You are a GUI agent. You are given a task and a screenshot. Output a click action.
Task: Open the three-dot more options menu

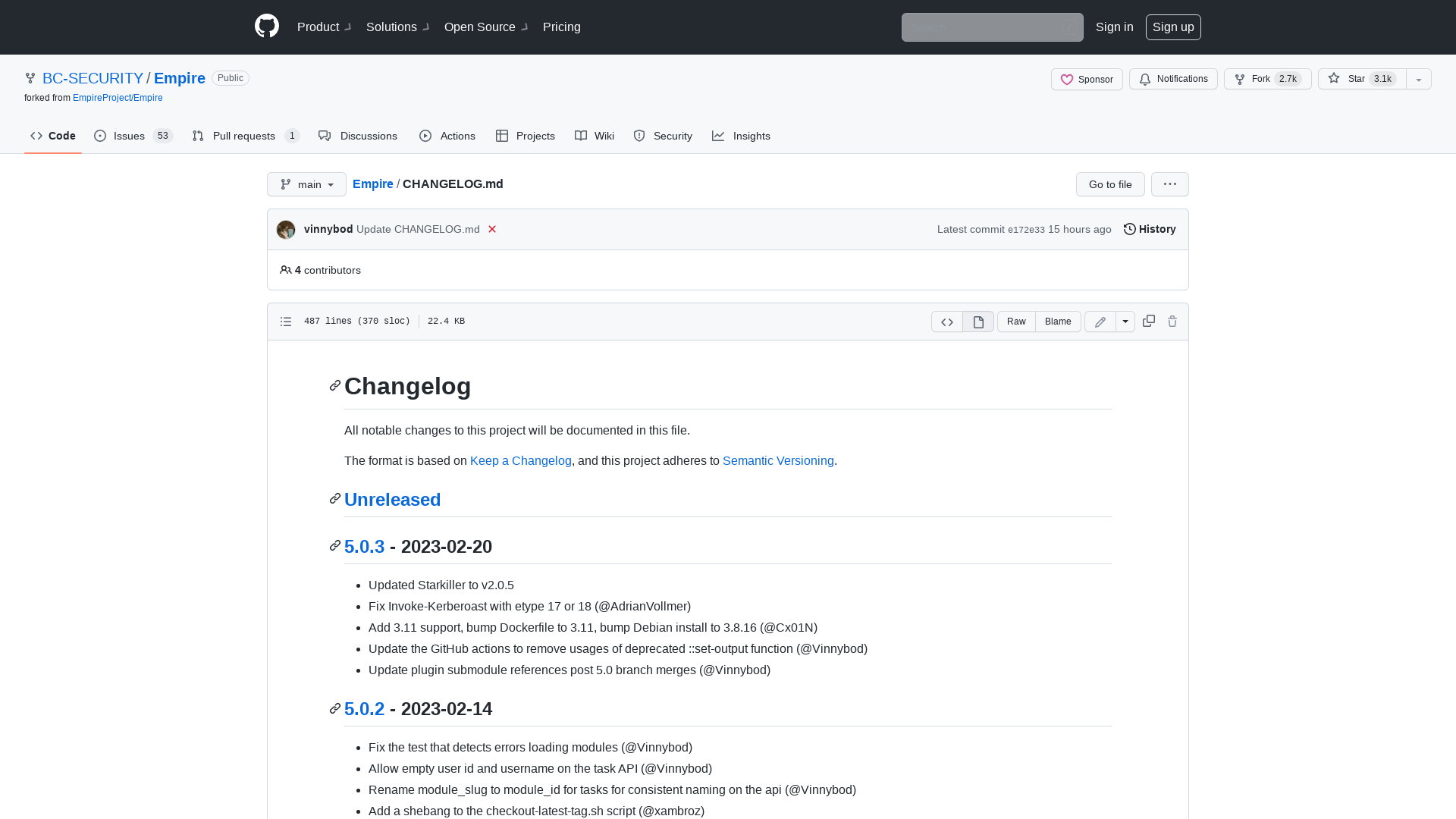1170,184
